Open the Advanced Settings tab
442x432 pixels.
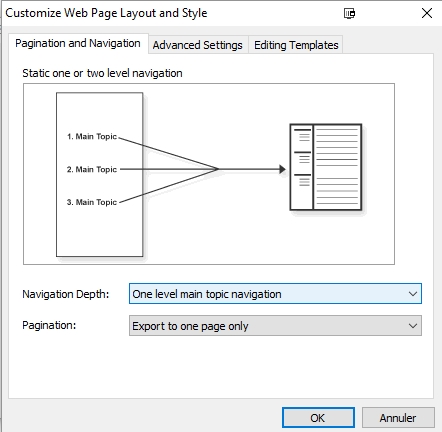(x=198, y=45)
